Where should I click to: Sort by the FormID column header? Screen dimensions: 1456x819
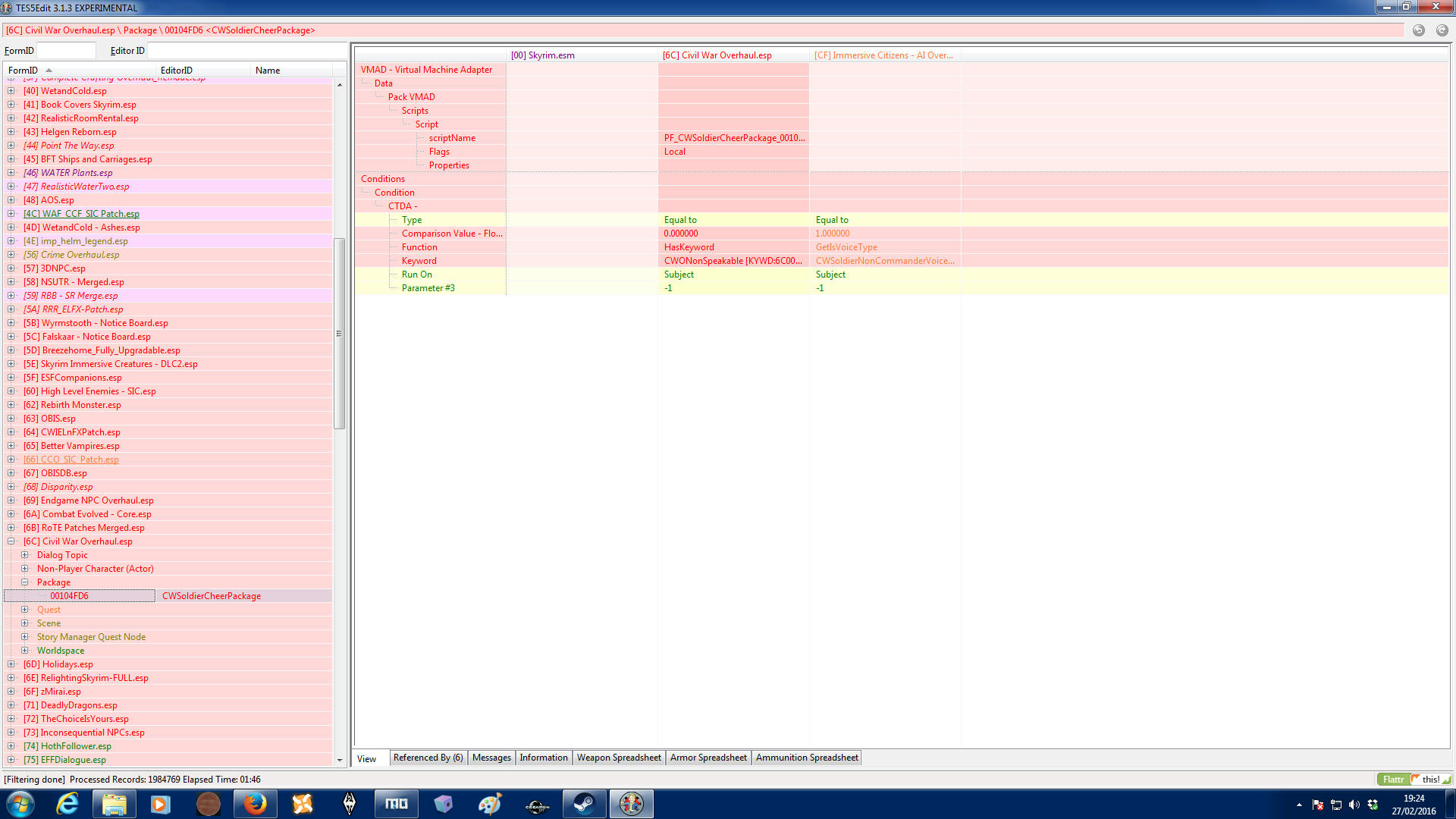23,70
